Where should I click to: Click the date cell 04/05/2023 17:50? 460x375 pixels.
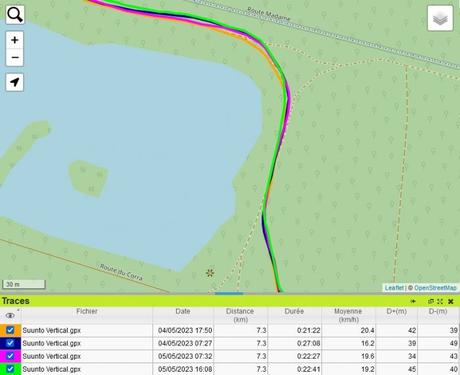185,330
